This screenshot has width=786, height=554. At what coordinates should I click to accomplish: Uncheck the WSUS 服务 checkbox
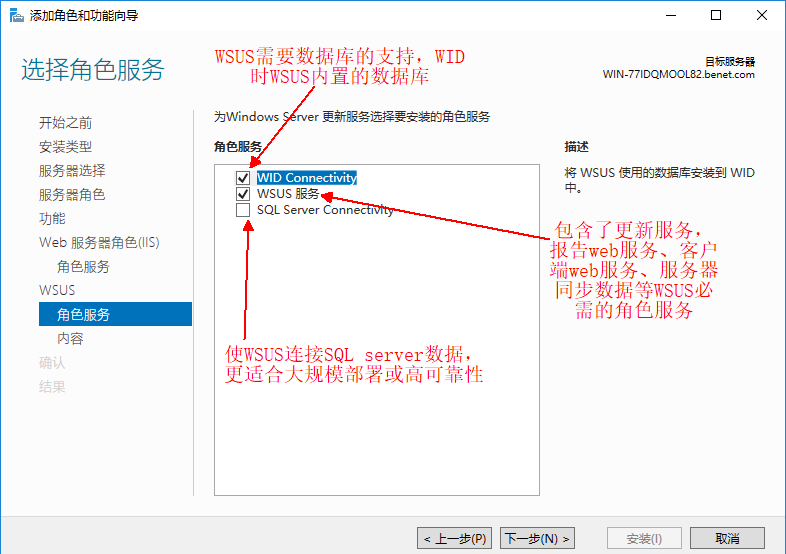243,194
